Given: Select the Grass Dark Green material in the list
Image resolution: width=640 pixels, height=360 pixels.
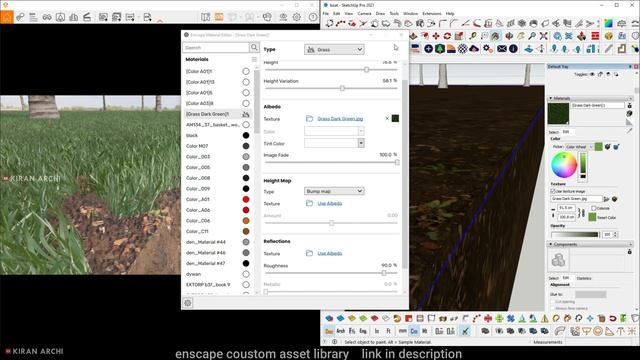Looking at the screenshot, I should pos(218,114).
